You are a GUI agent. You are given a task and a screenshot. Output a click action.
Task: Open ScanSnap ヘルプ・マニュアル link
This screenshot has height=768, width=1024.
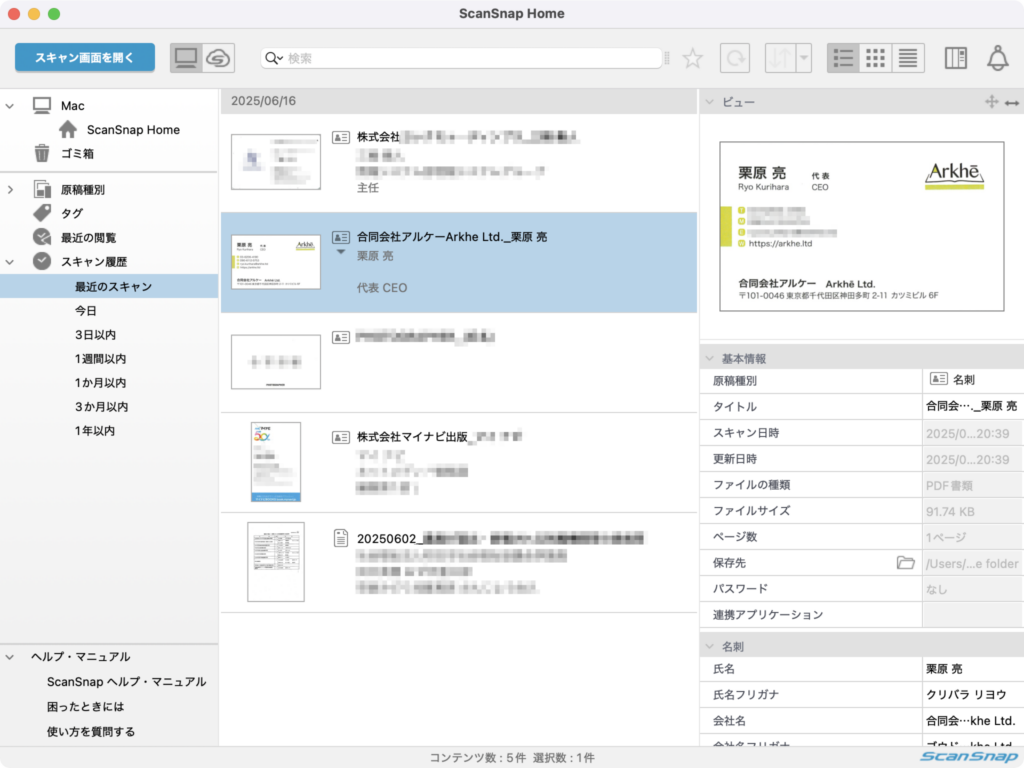tap(126, 682)
